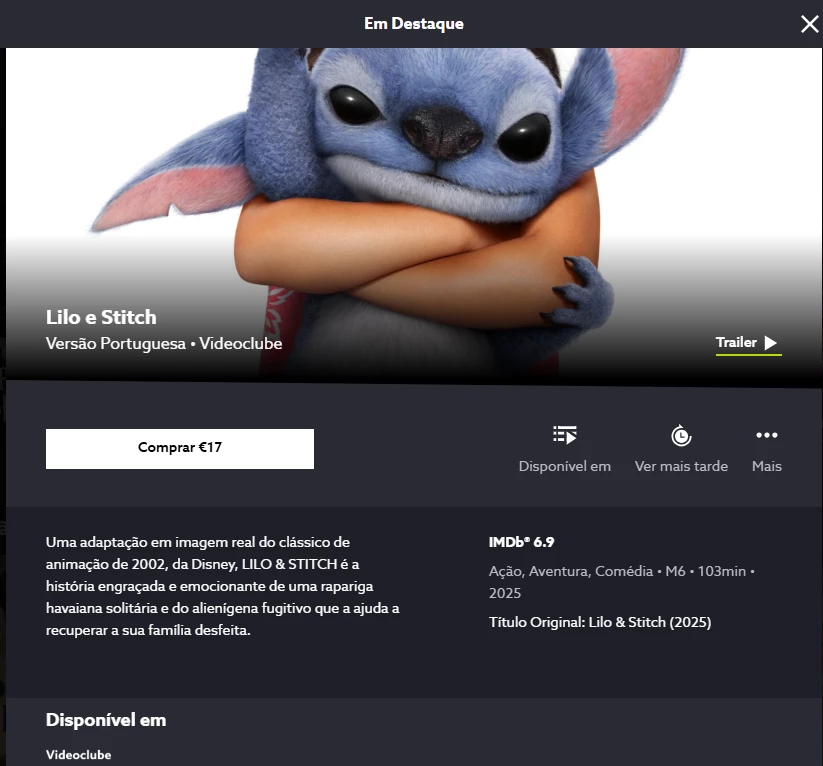The image size is (823, 766).
Task: Click the movie synopsis paragraph
Action: pos(223,586)
